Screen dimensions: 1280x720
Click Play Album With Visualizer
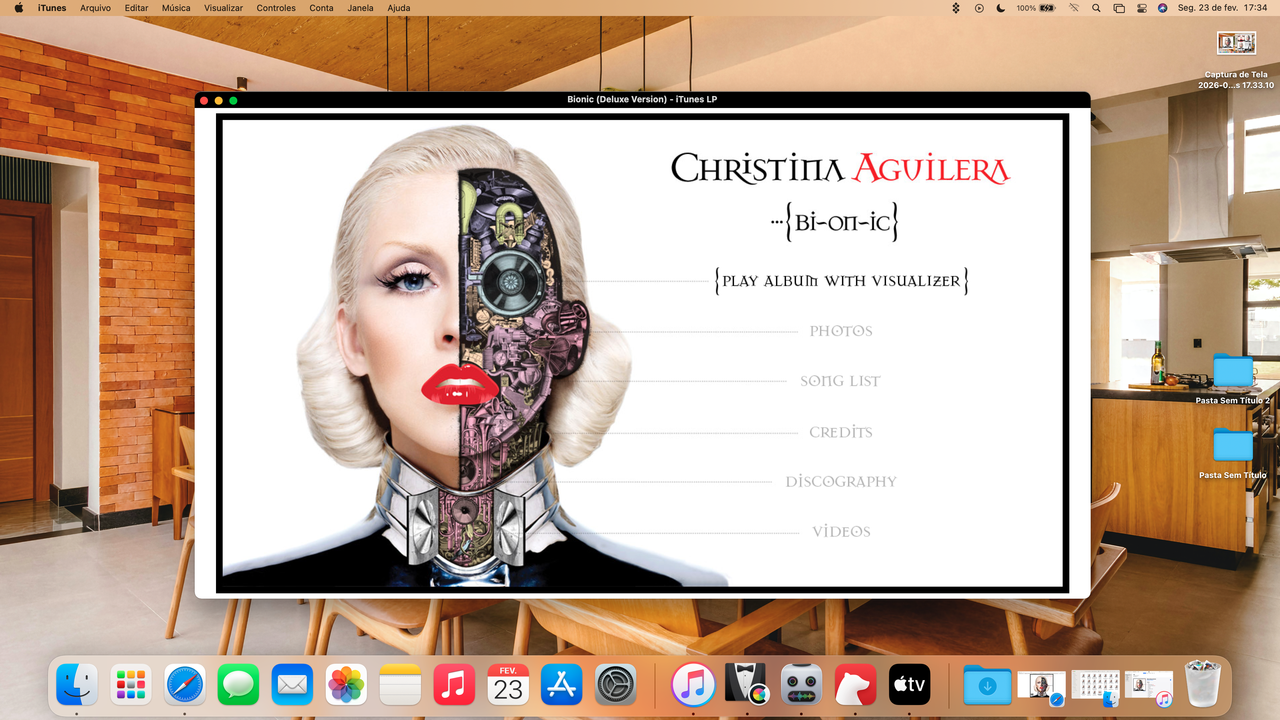(x=842, y=281)
